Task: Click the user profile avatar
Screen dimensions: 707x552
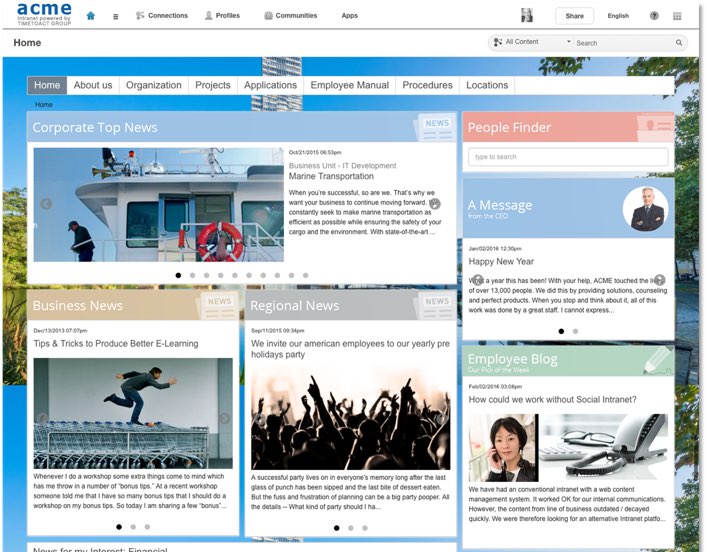Action: pos(527,15)
